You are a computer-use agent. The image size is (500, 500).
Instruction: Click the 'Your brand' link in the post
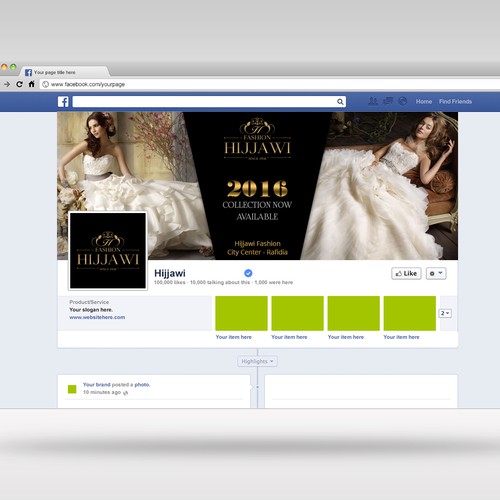pyautogui.click(x=97, y=385)
